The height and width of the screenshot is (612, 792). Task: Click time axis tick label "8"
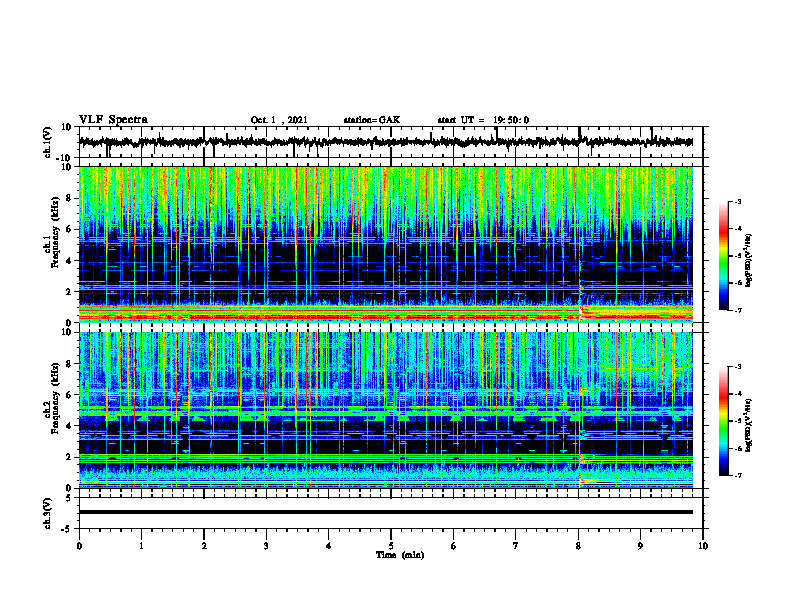(x=578, y=546)
